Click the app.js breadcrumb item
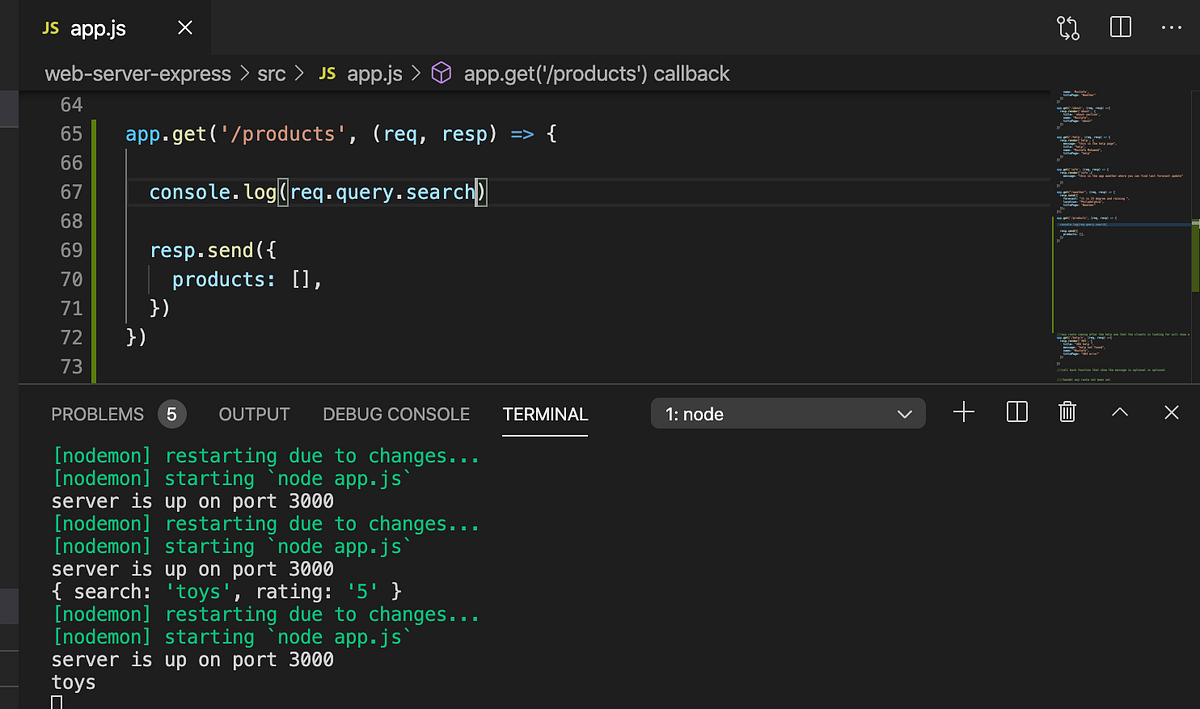Image resolution: width=1200 pixels, height=709 pixels. [374, 74]
